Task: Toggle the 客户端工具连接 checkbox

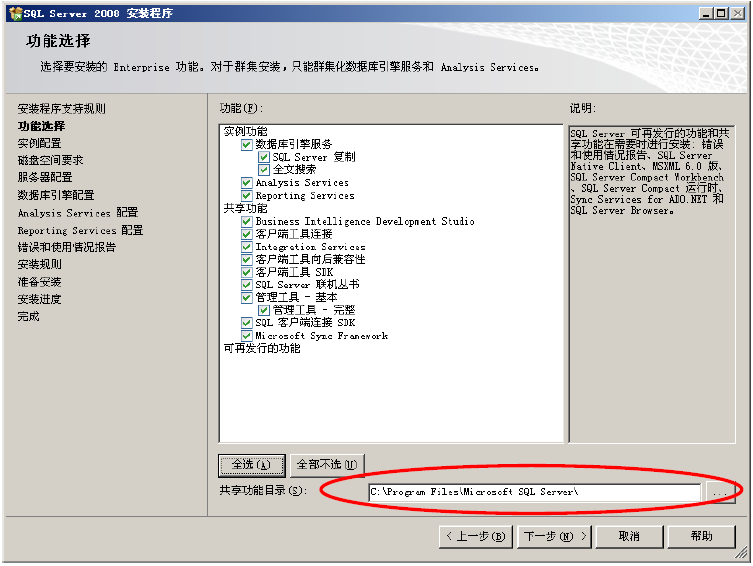Action: pyautogui.click(x=246, y=234)
